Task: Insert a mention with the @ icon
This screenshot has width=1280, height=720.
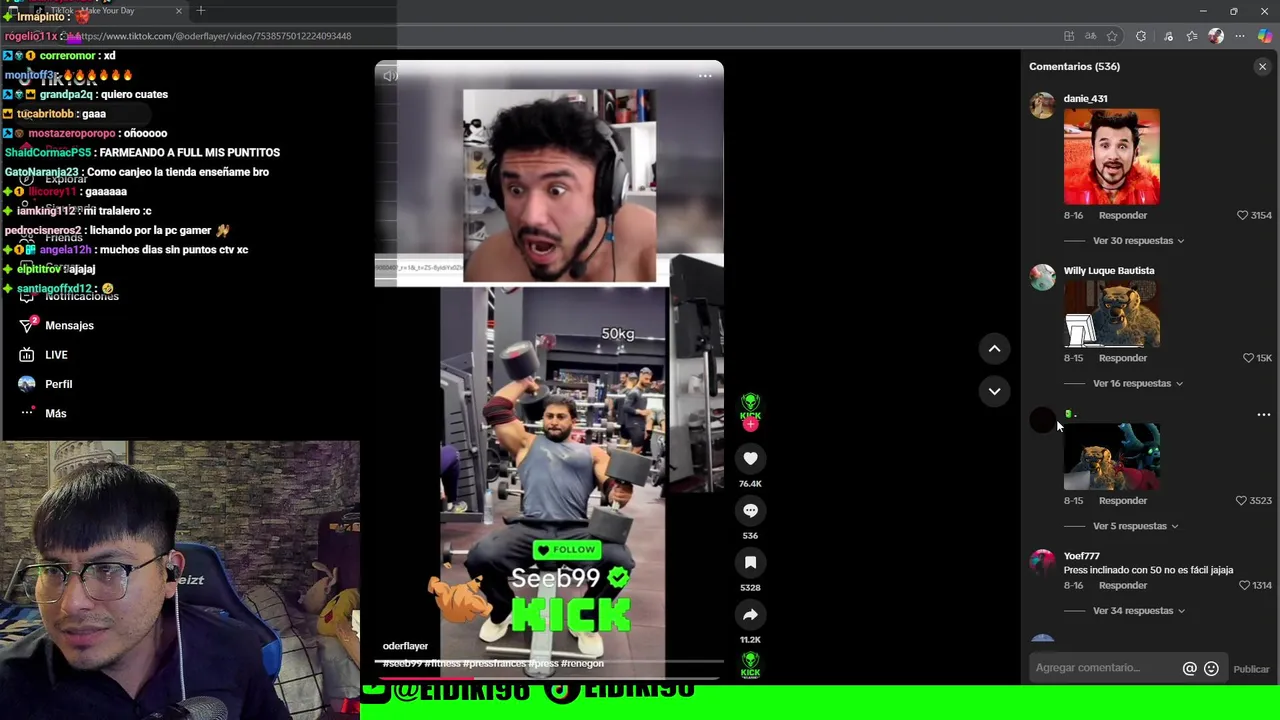Action: pos(1189,669)
